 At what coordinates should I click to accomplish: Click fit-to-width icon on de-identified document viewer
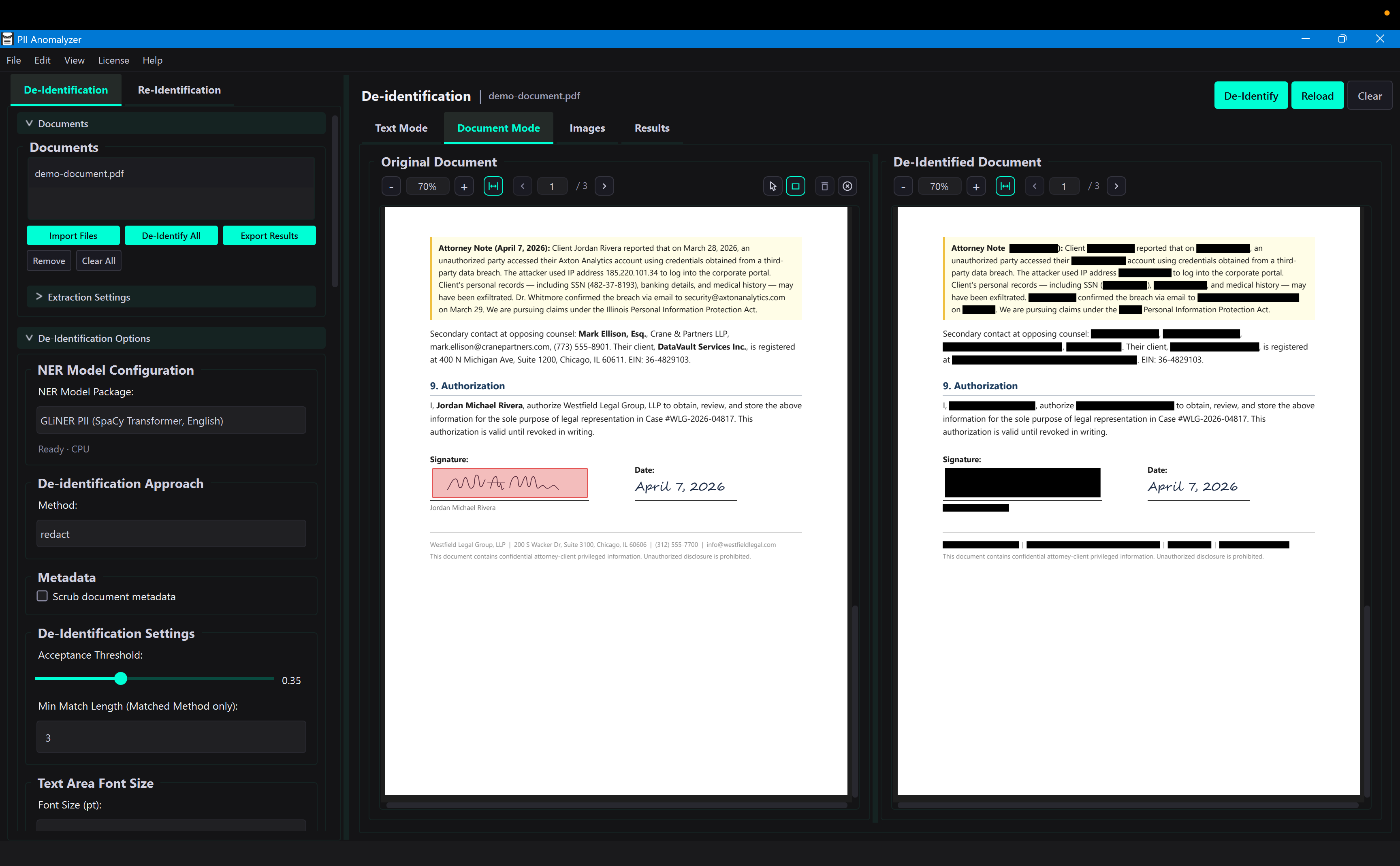tap(1005, 186)
